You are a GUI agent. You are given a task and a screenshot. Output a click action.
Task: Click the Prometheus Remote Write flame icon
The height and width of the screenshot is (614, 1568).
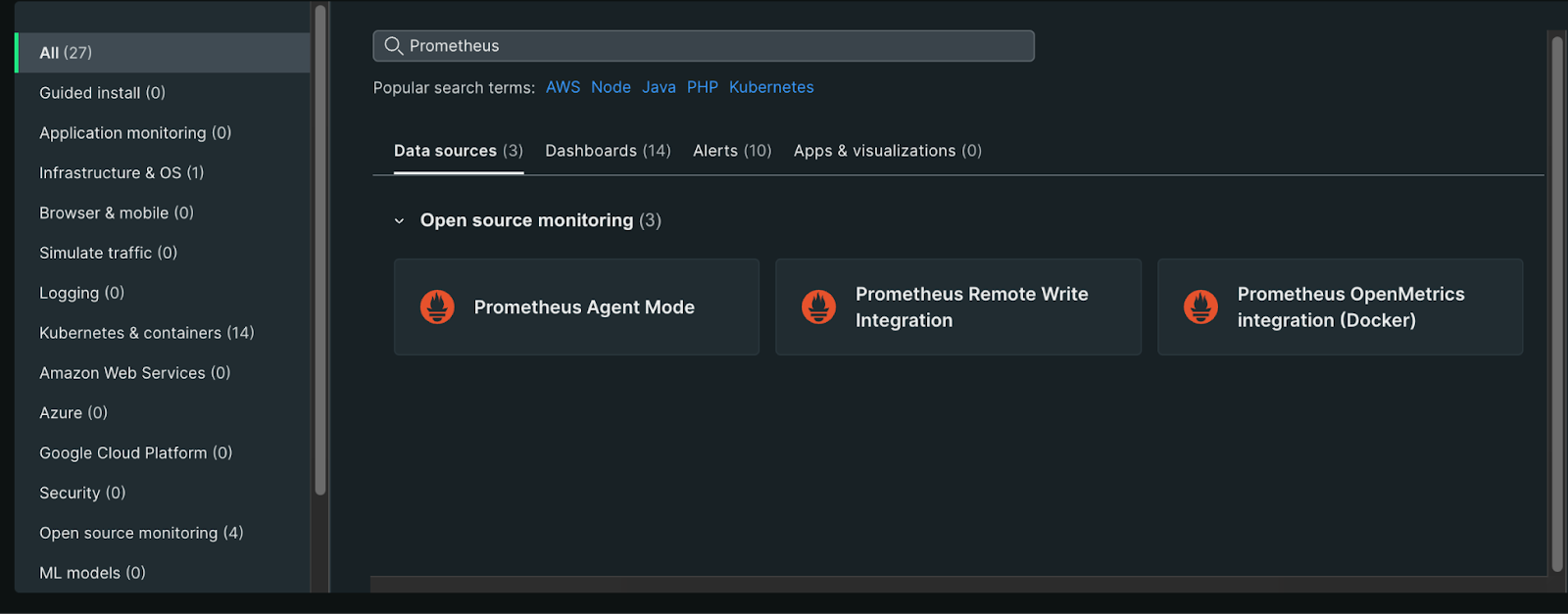pos(818,307)
